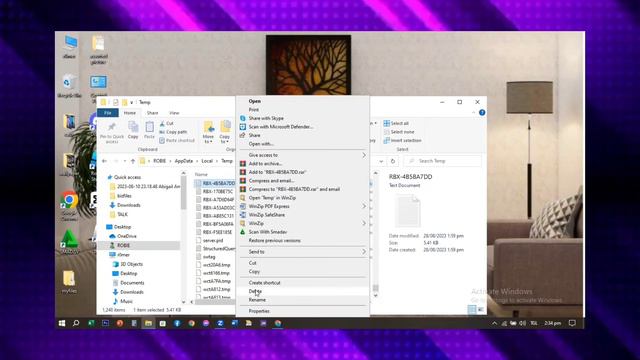Select Scan With Smadav entry
The image size is (640, 360).
pos(268,232)
